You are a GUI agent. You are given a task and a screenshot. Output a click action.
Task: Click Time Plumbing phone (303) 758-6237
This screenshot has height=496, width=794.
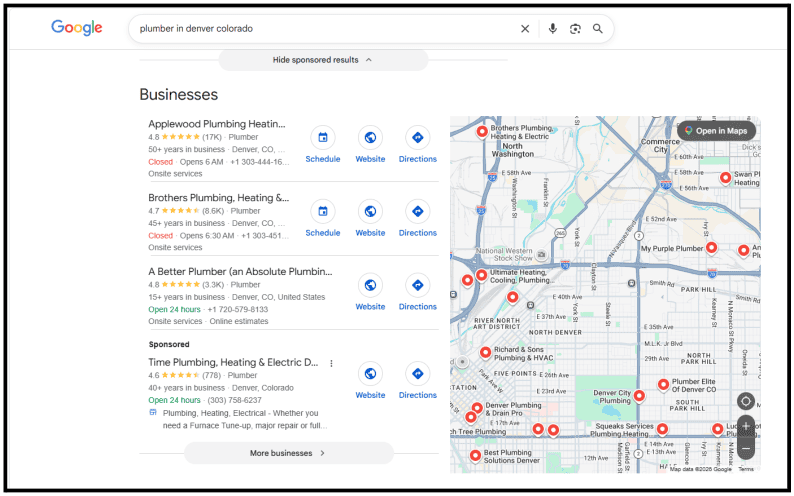pos(234,400)
